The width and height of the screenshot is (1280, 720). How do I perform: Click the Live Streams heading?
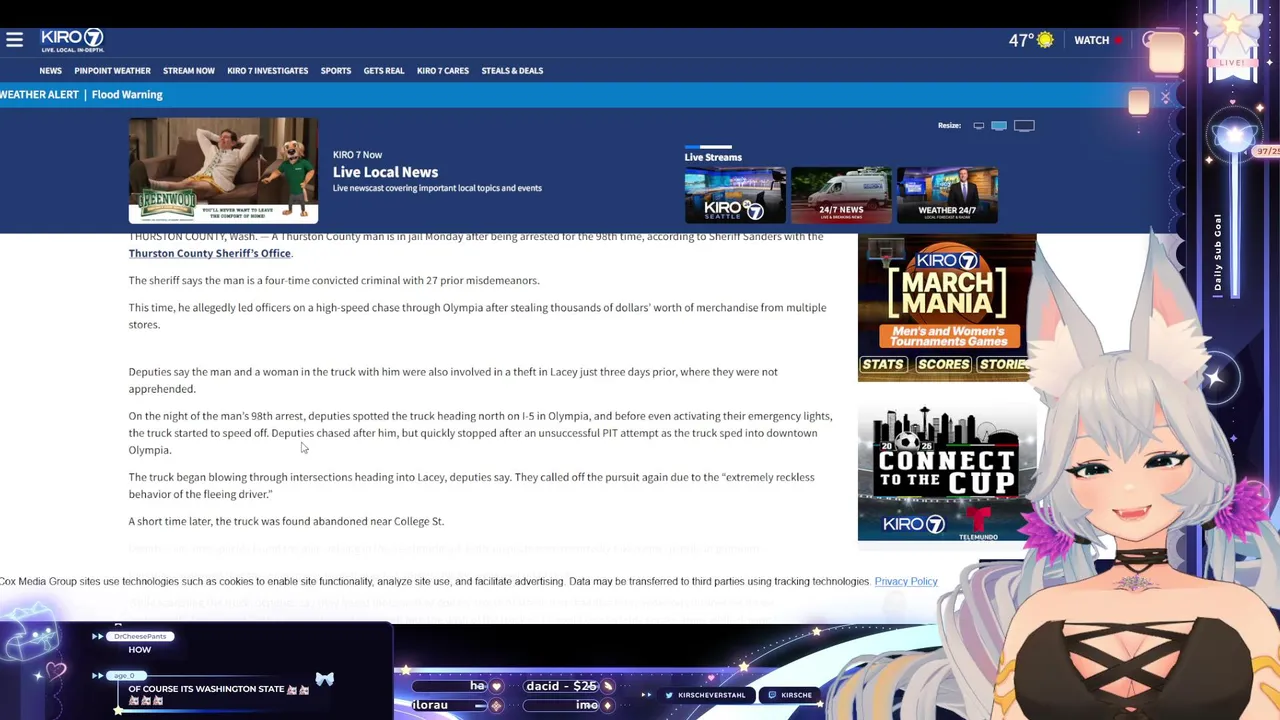pyautogui.click(x=713, y=157)
